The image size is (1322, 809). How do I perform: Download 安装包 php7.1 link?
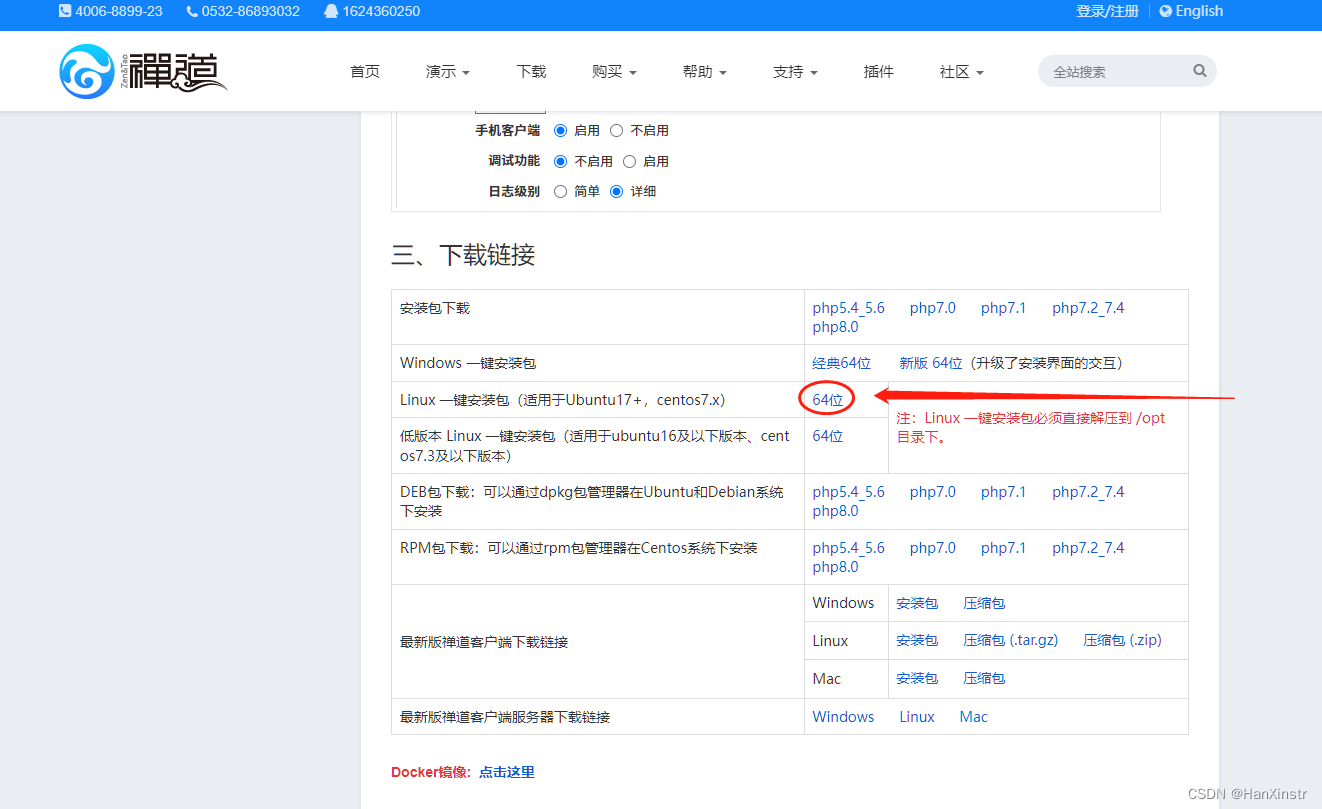tap(1003, 308)
